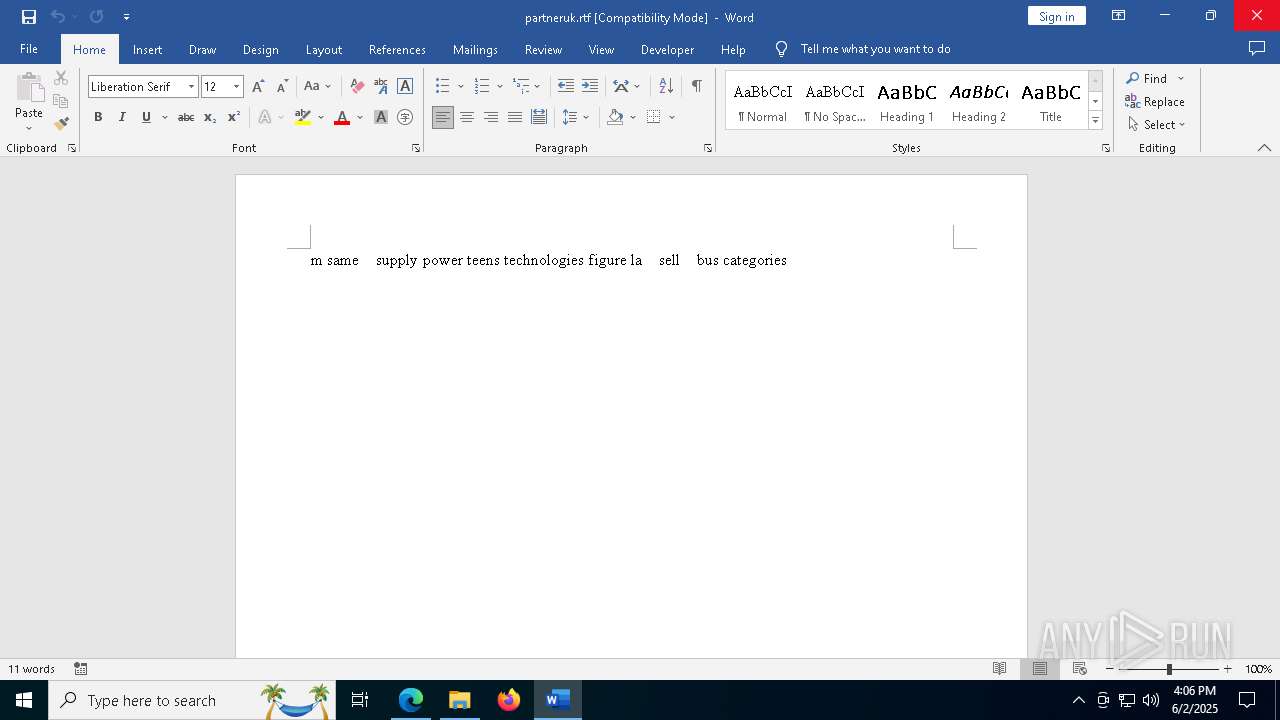Click the Cut scissors icon
Screen dimensions: 1280x720
click(61, 78)
